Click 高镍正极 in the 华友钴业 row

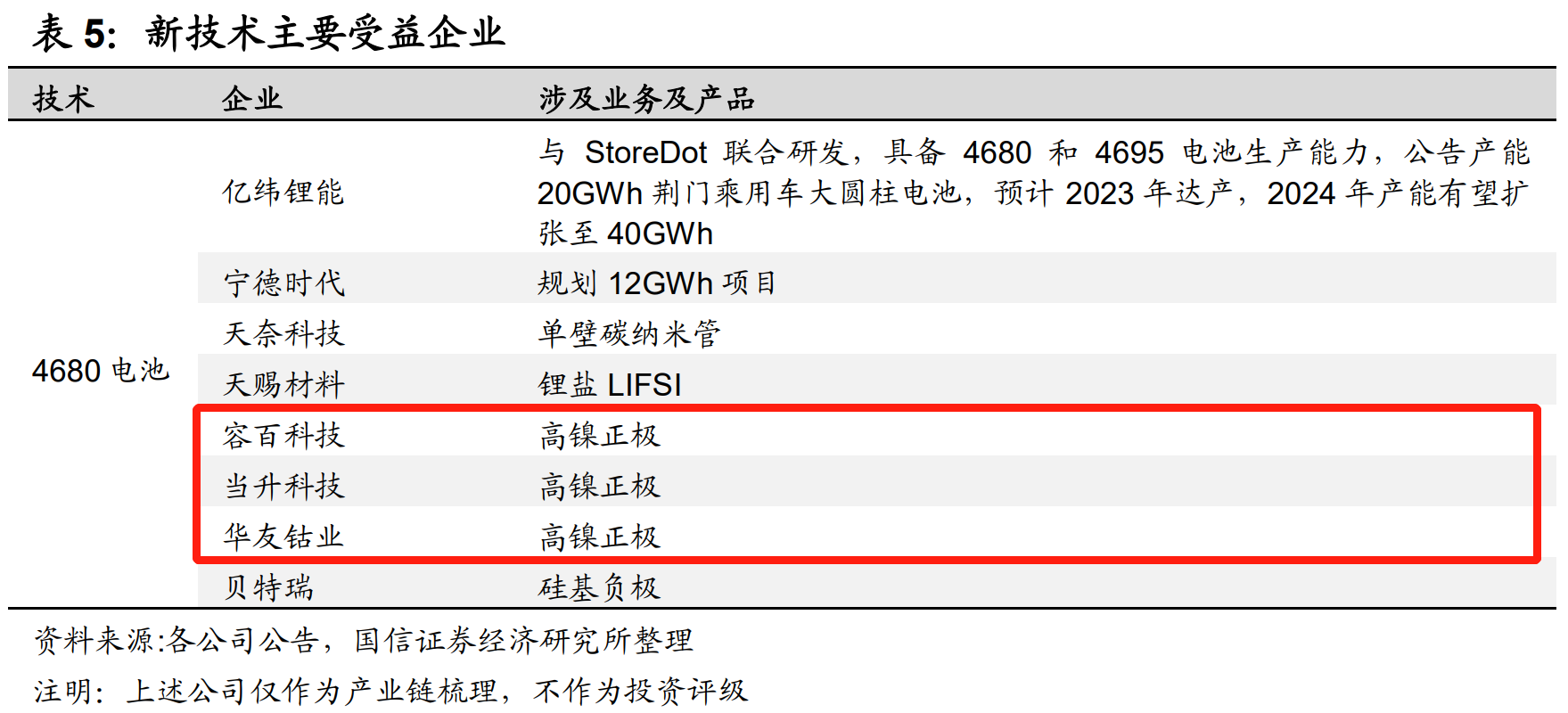(x=599, y=537)
